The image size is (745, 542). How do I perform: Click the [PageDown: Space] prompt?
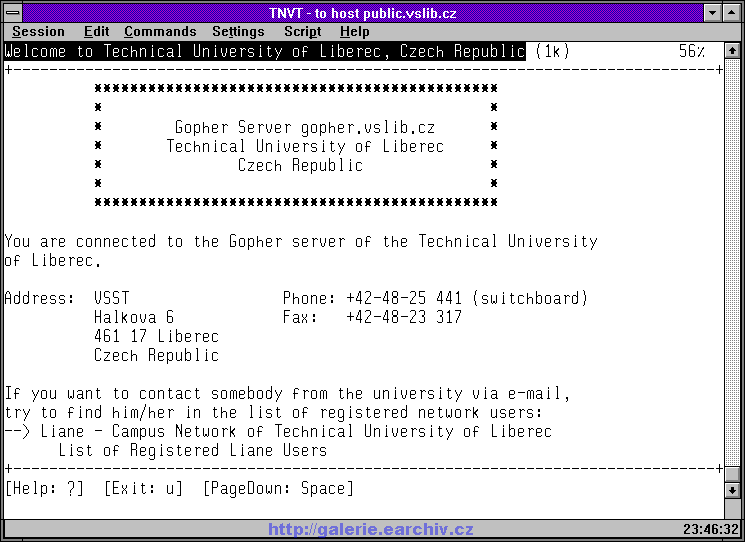pos(278,488)
